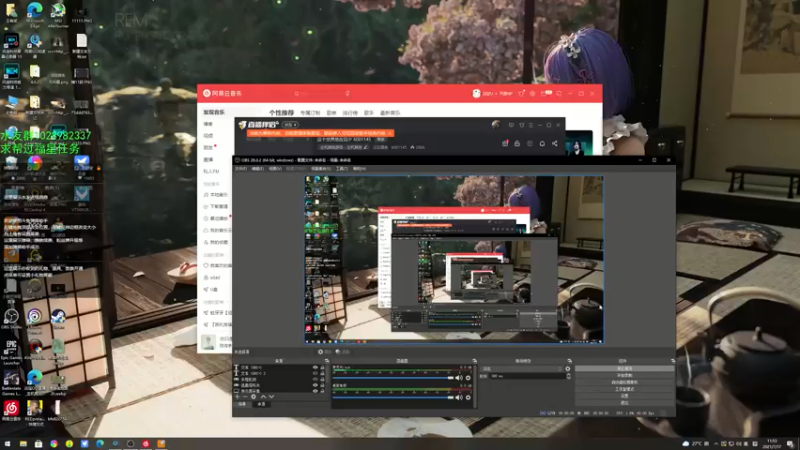The width and height of the screenshot is (800, 450).
Task: Lock the display capture source with monitor icon
Action: coord(322,391)
